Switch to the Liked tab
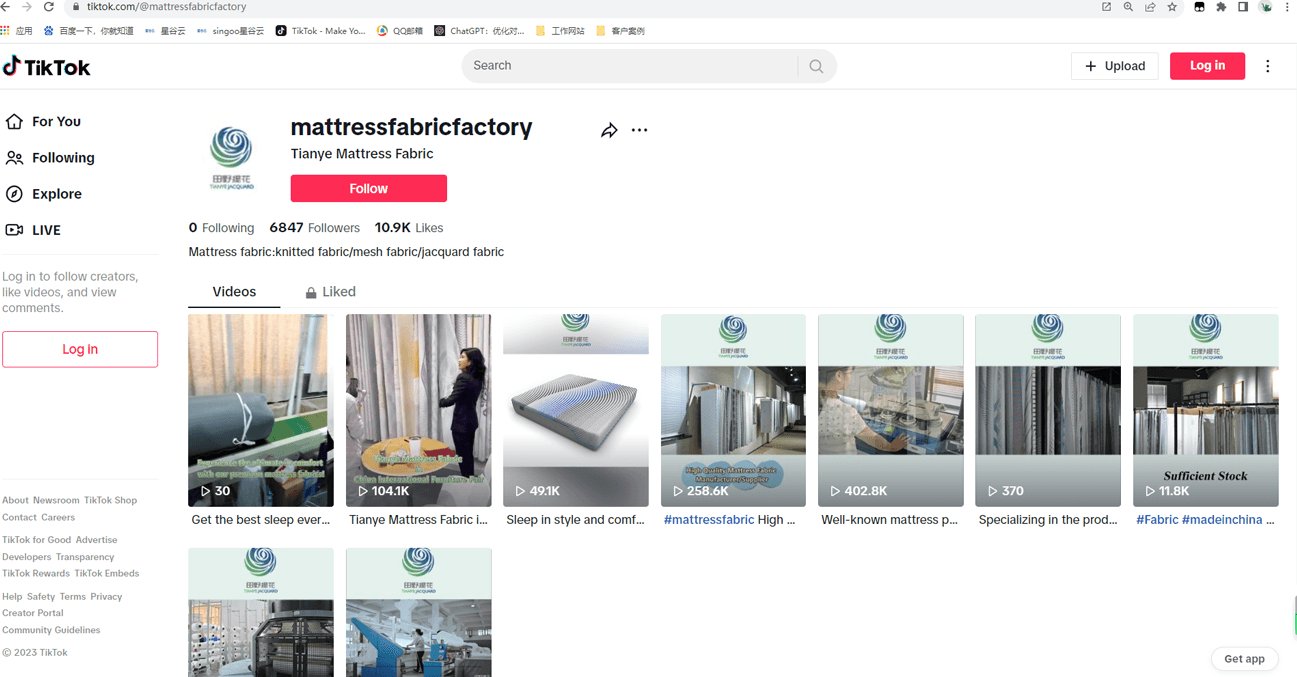 pyautogui.click(x=331, y=292)
